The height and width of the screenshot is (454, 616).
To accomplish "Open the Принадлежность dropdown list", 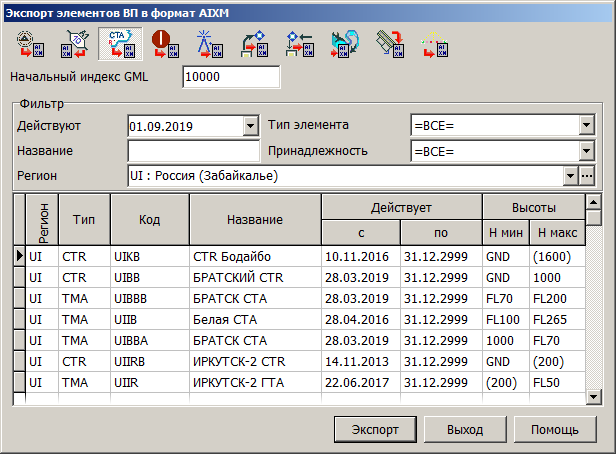I will [587, 151].
